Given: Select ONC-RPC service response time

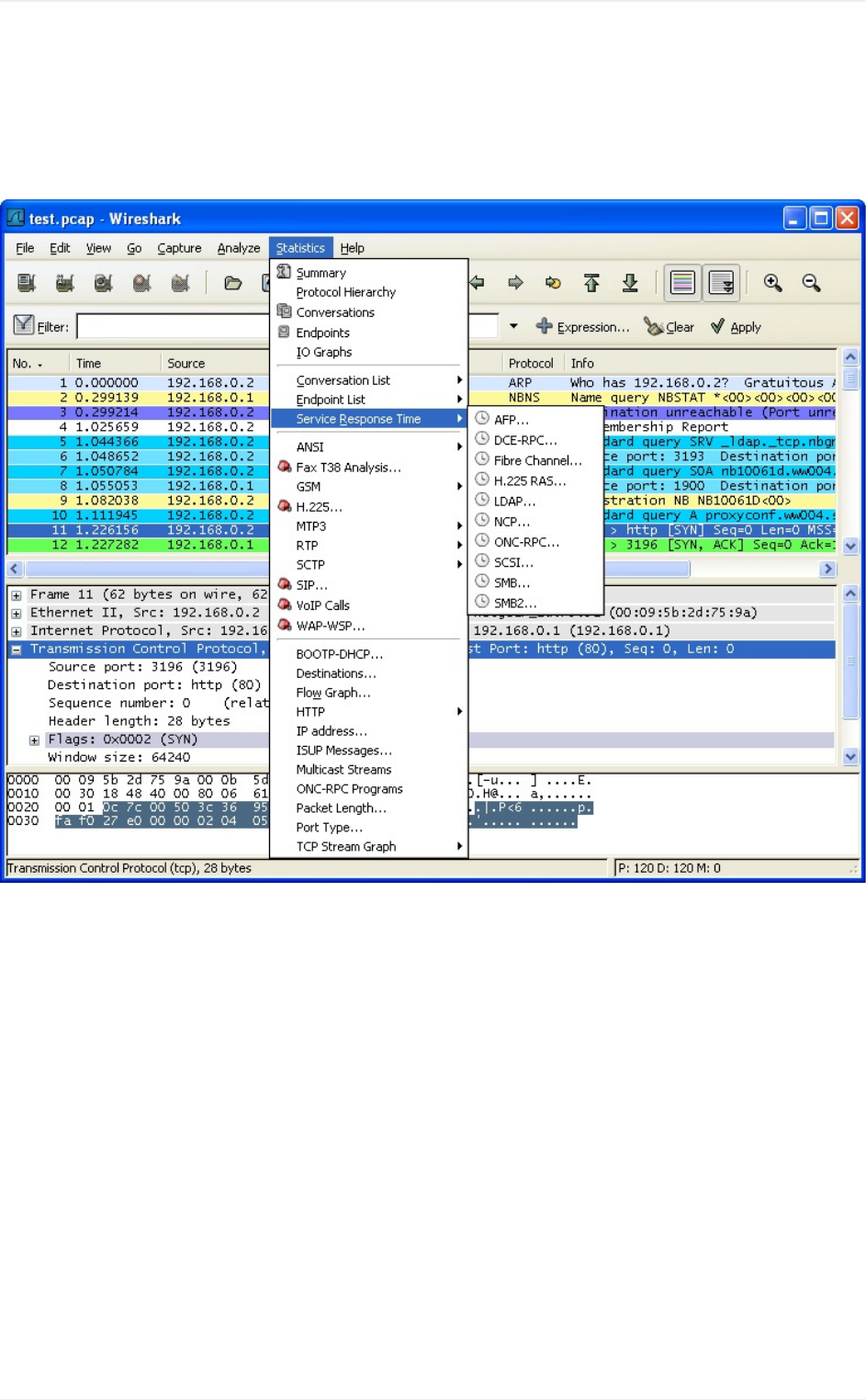Looking at the screenshot, I should [536, 542].
